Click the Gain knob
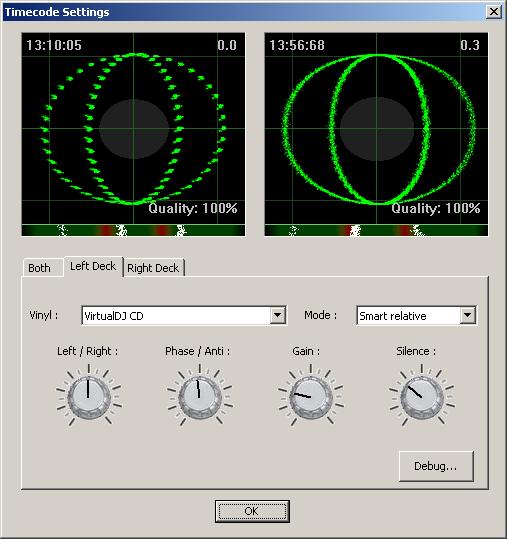507x539 pixels. click(311, 398)
